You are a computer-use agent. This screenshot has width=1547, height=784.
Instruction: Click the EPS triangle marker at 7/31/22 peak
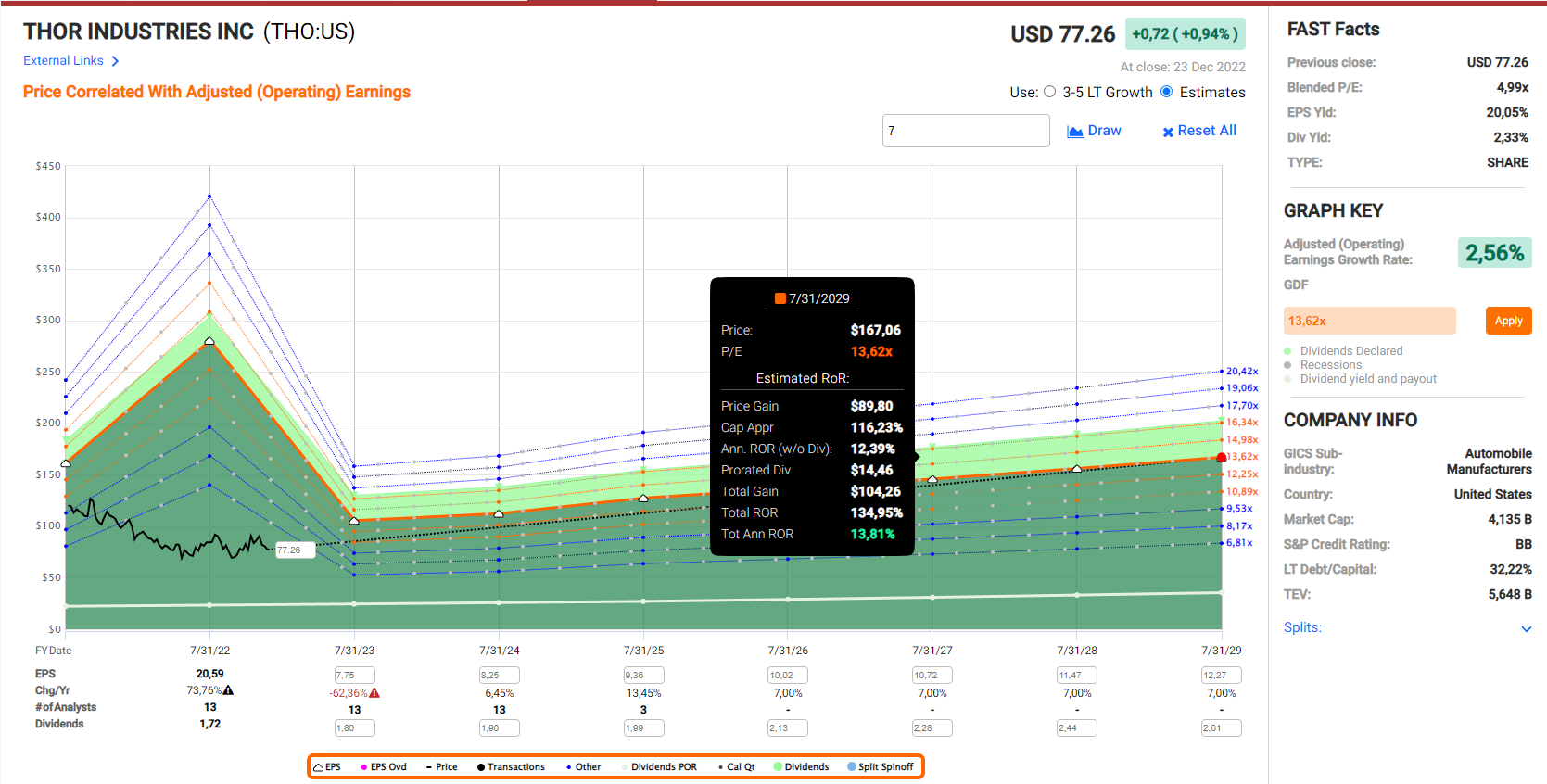[209, 341]
